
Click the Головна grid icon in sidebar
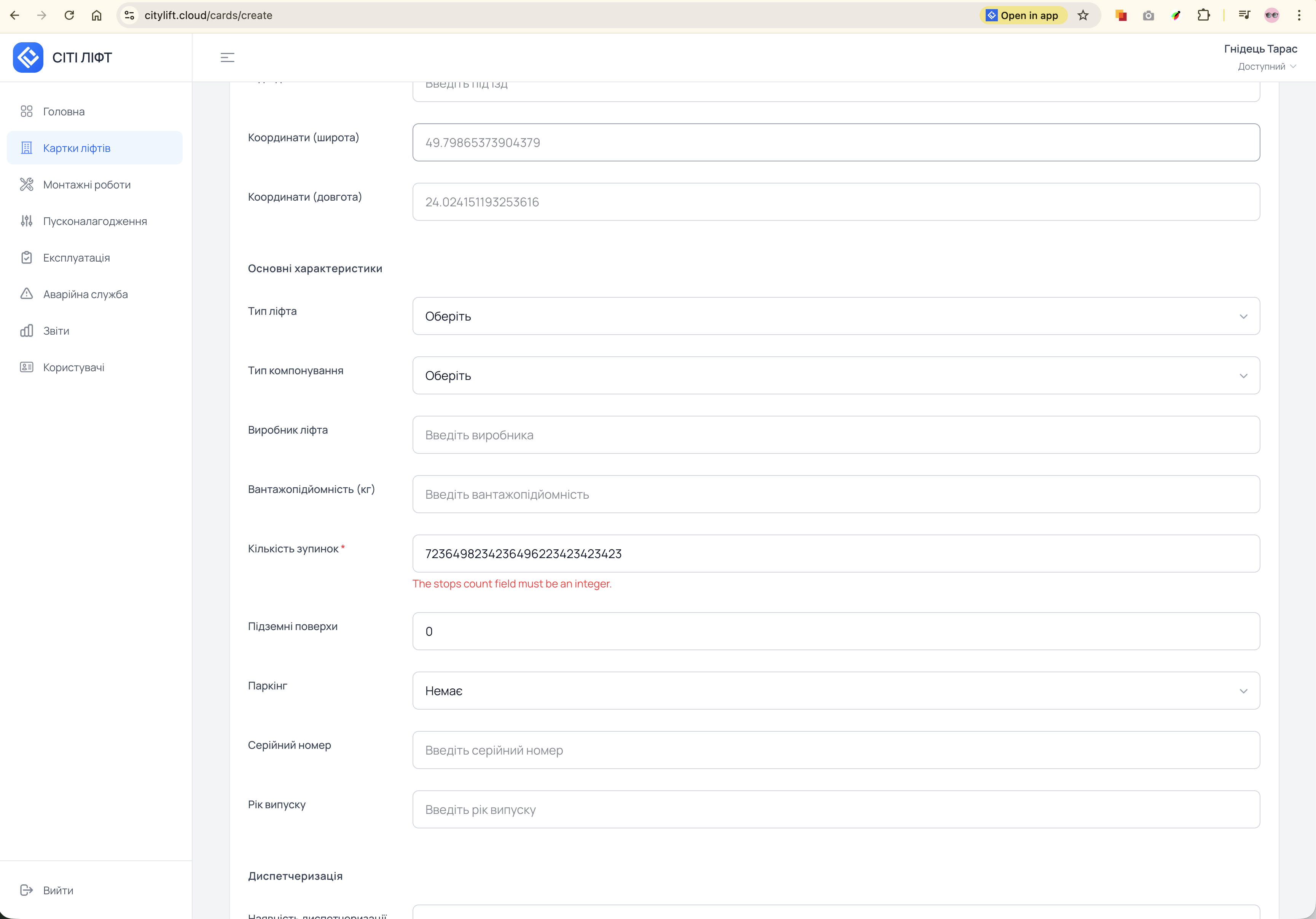(26, 111)
